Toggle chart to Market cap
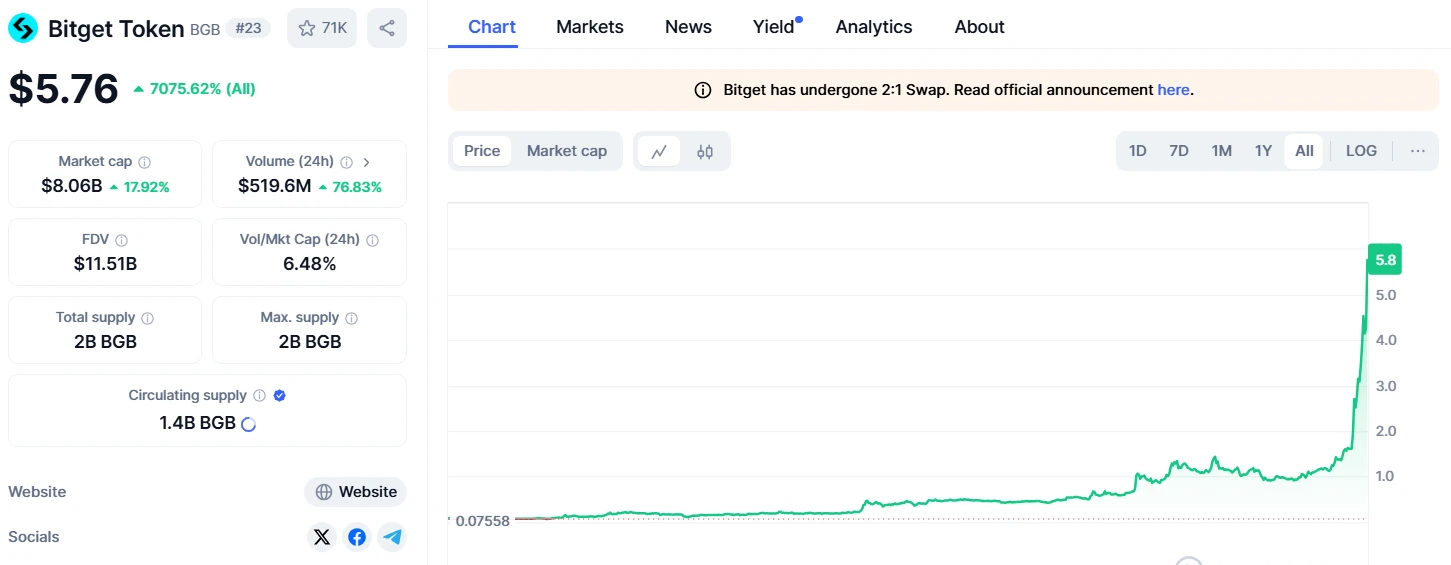This screenshot has width=1451, height=565. coord(567,151)
